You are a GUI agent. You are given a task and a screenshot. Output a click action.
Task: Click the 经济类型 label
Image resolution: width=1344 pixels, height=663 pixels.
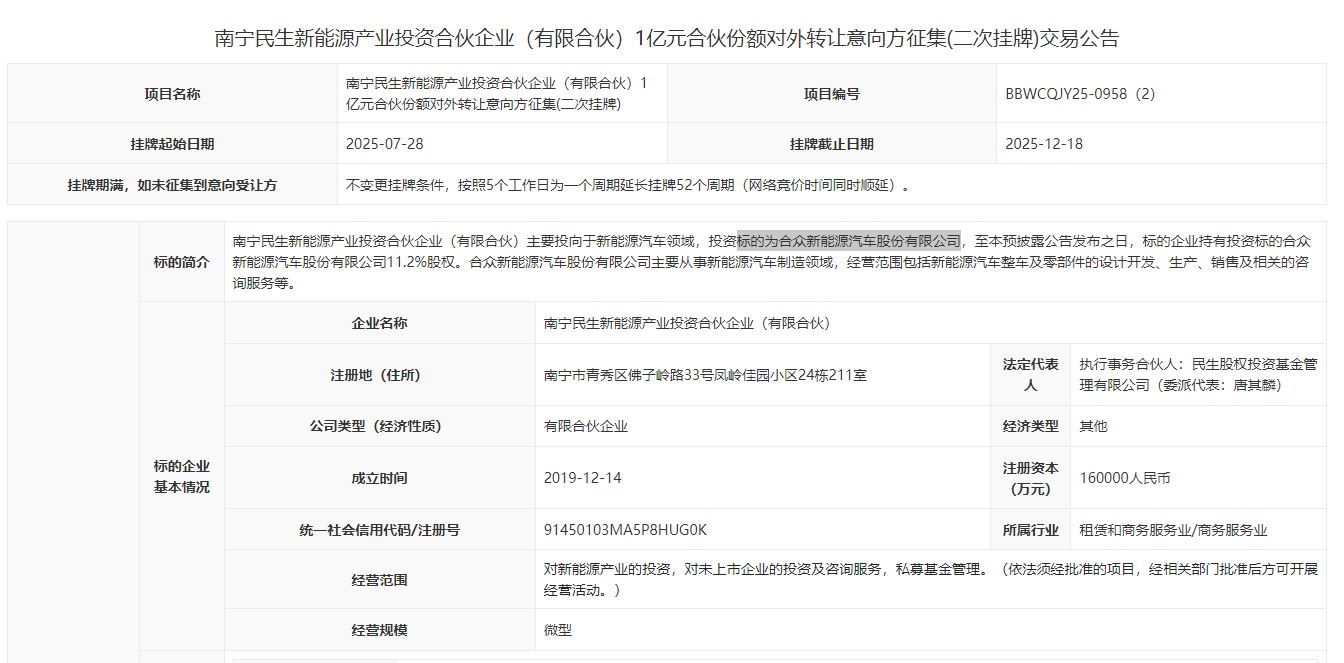[x=1031, y=426]
